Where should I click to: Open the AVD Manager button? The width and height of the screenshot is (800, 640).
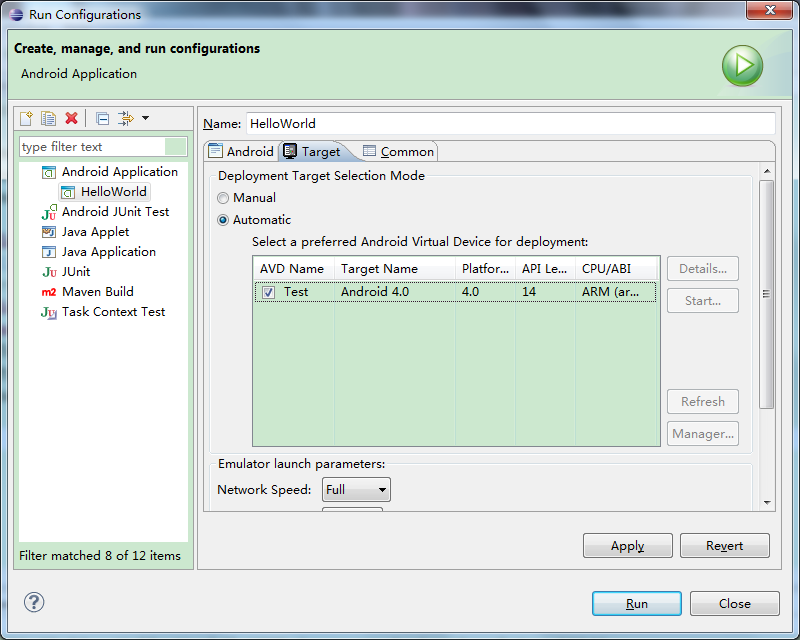[703, 434]
